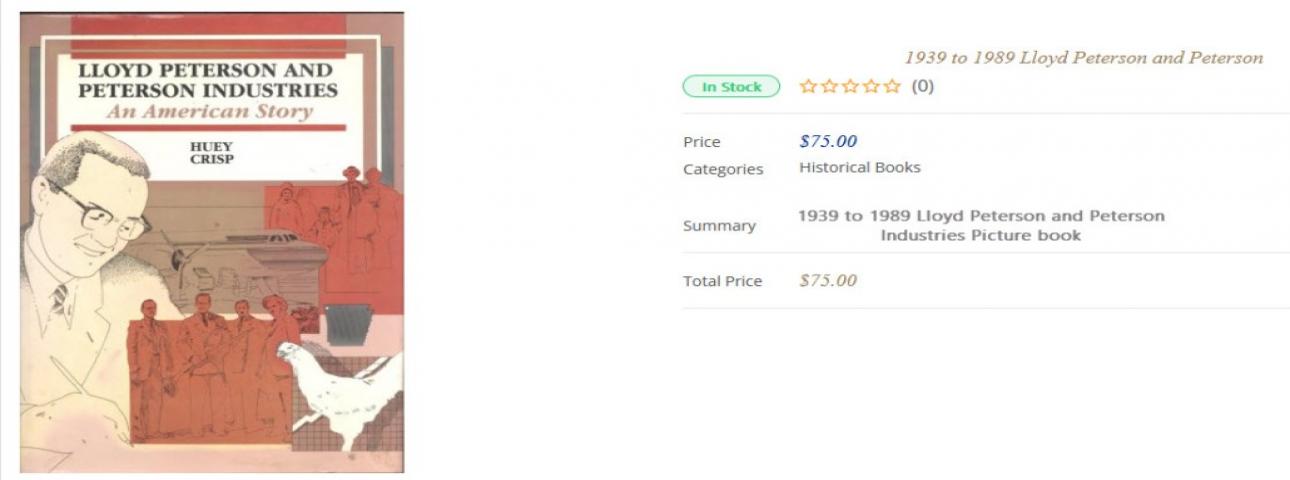Click the first rating star
Screen dimensions: 1290x480
pos(808,87)
